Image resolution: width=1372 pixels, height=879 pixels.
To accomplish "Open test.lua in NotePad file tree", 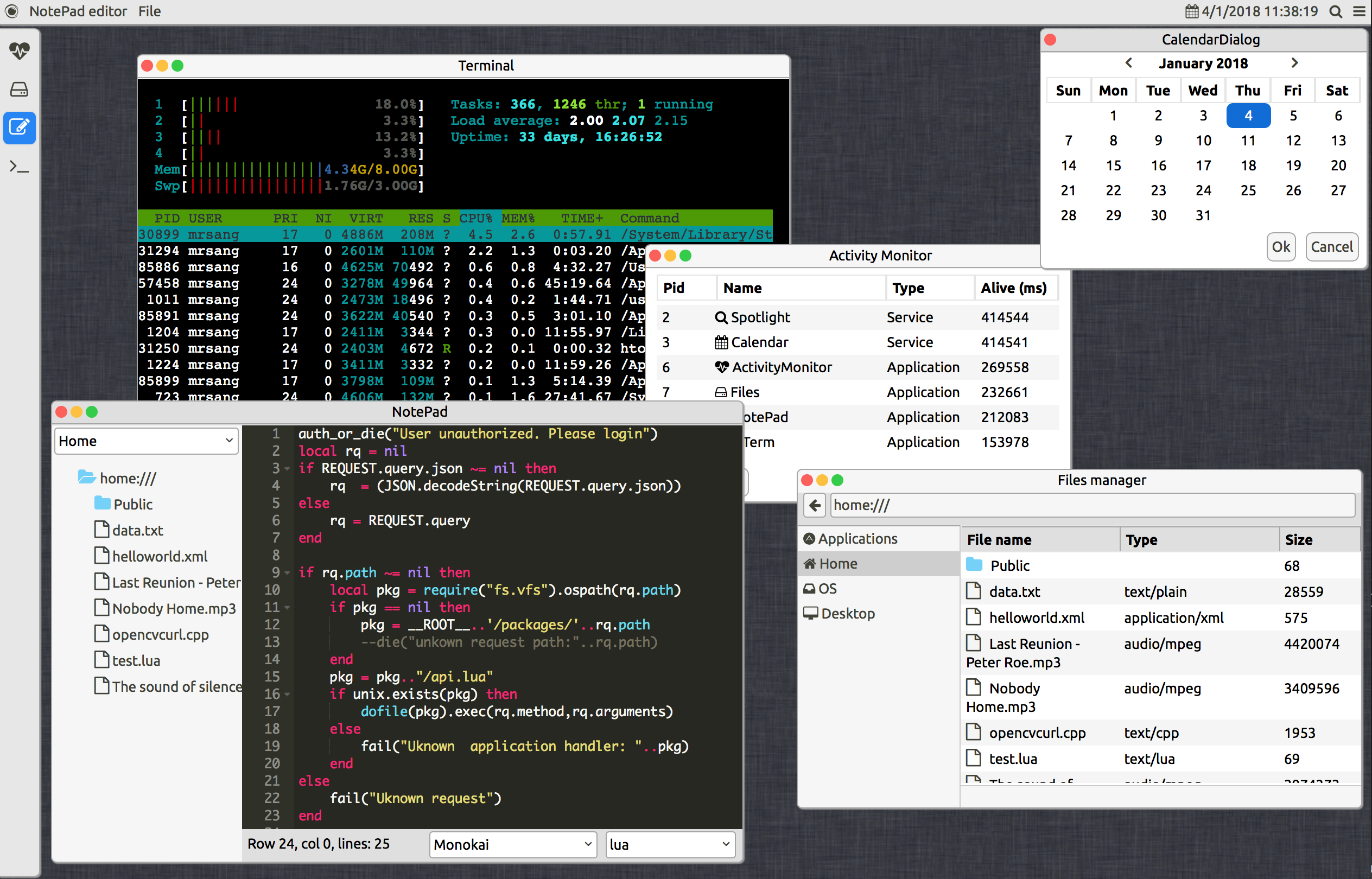I will point(128,660).
